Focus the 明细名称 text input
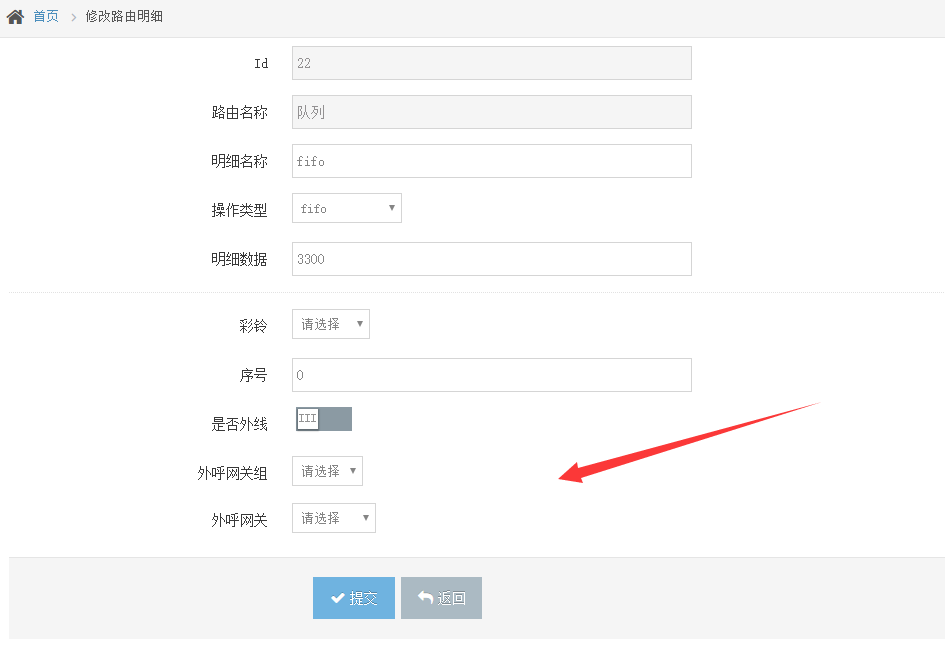The width and height of the screenshot is (945, 670). point(491,161)
